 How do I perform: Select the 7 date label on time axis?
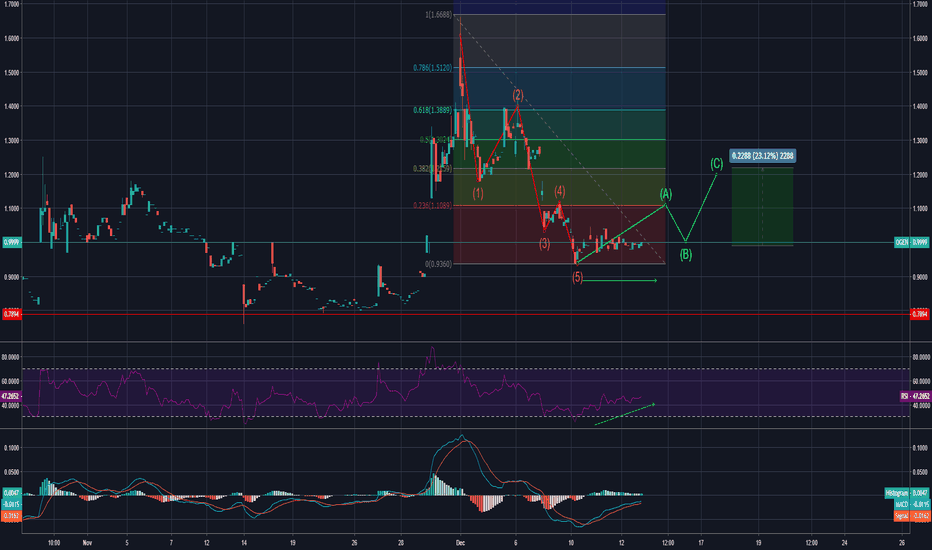coord(171,543)
